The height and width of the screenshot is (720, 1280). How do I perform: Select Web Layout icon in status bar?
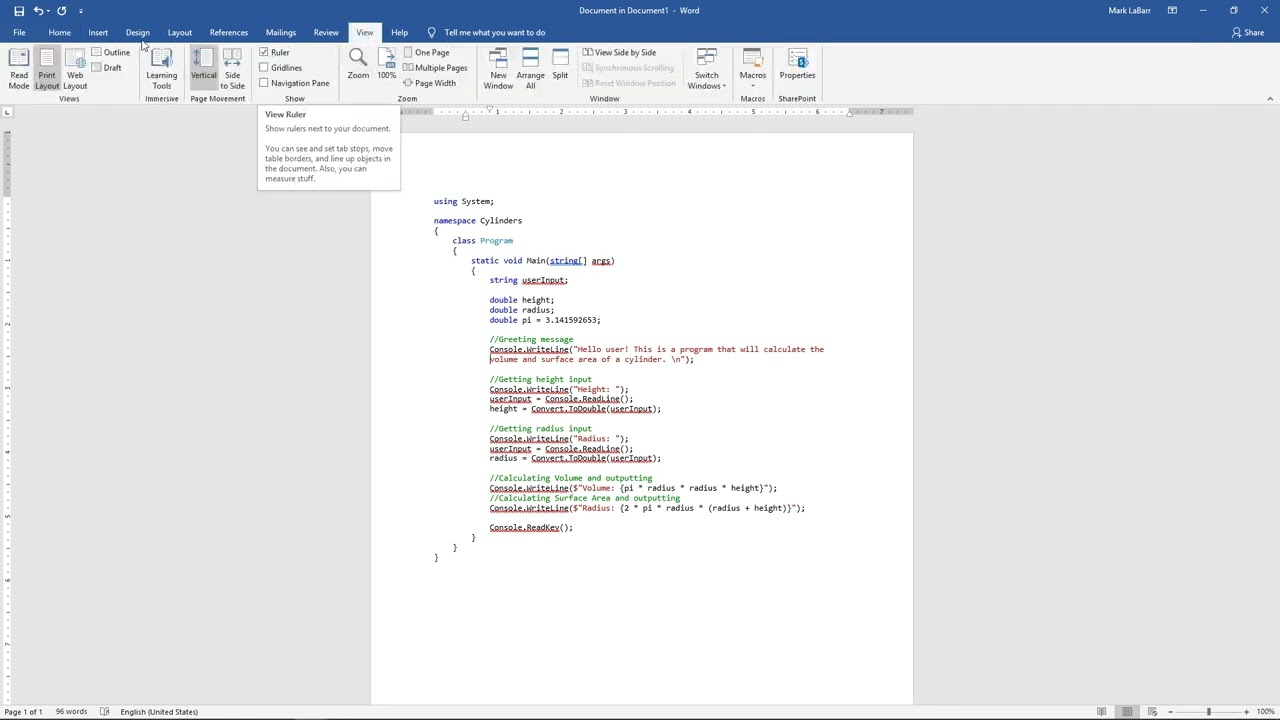[1152, 712]
